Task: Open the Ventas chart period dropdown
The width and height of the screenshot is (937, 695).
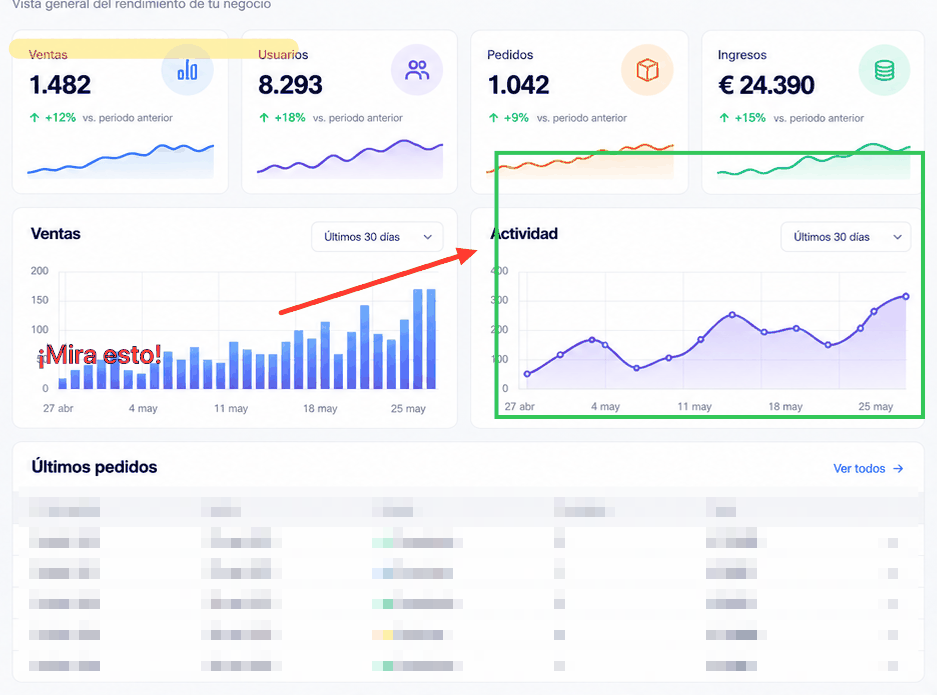Action: (377, 237)
